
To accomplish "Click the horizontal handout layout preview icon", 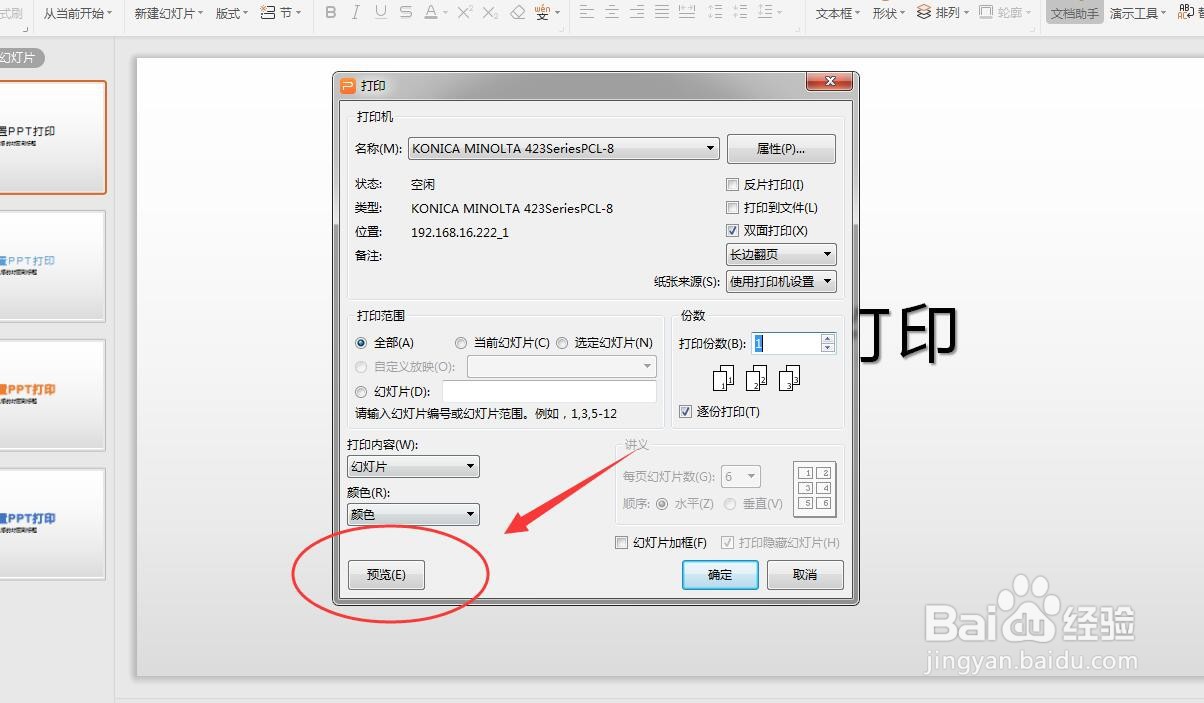I will (x=815, y=487).
